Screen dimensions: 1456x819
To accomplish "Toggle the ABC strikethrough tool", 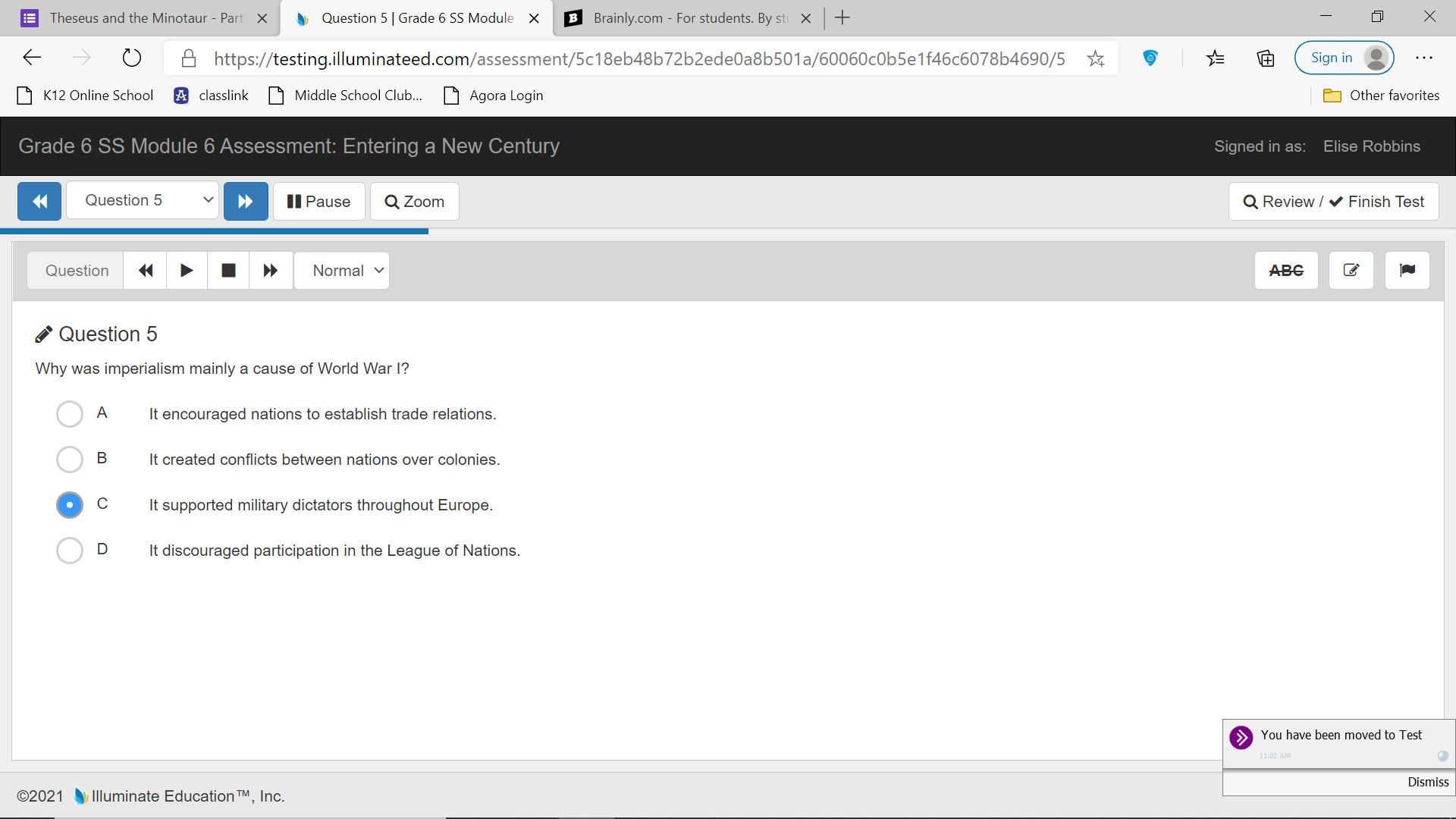I will click(1286, 271).
